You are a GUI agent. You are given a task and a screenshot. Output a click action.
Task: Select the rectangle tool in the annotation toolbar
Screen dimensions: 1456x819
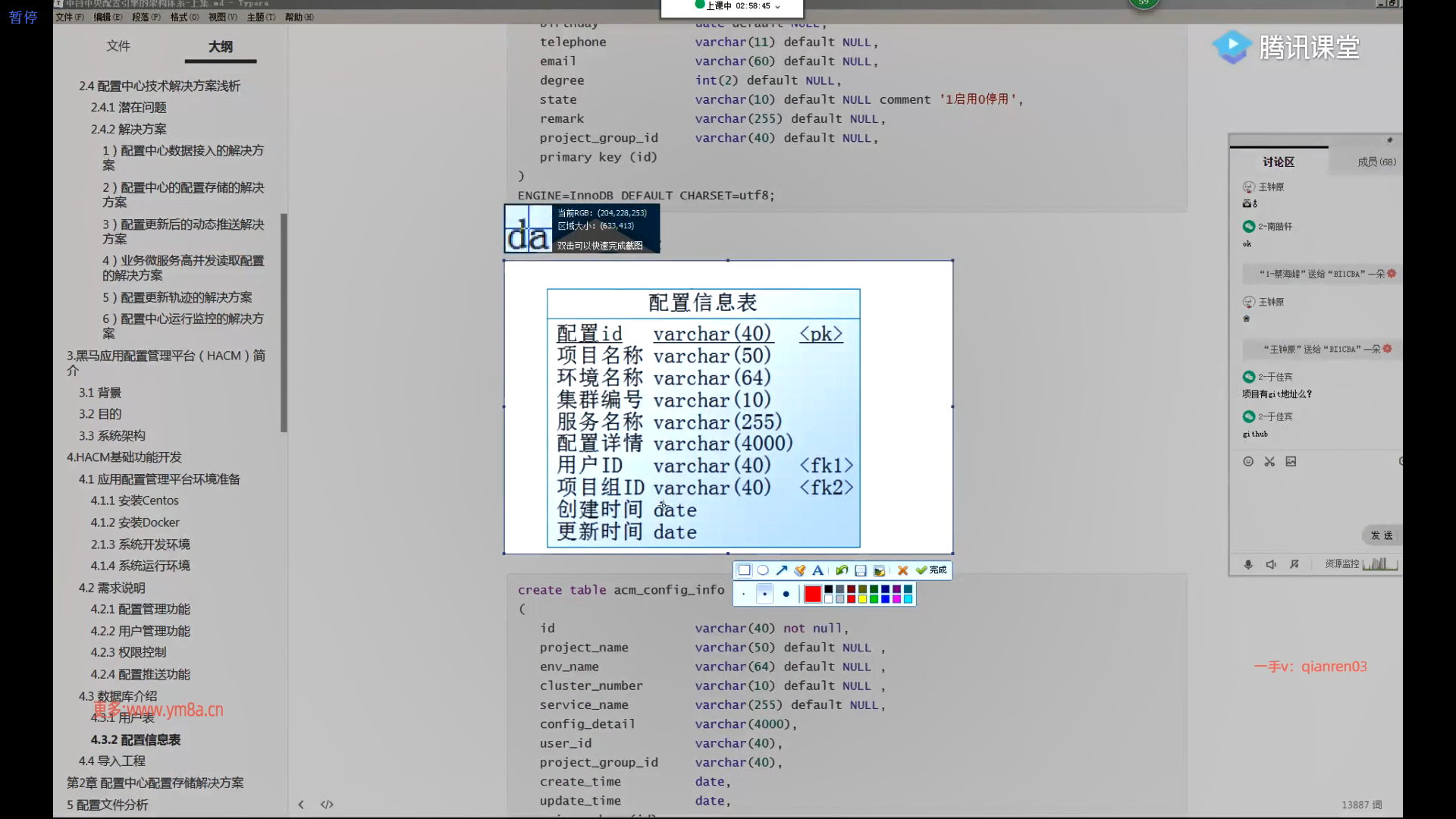743,570
